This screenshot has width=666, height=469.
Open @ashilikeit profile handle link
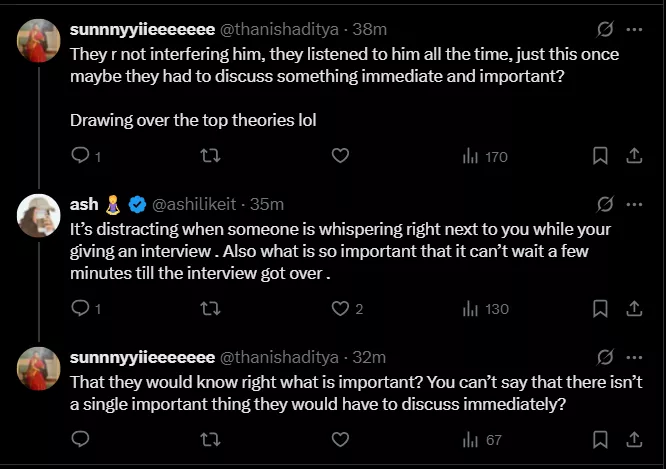pos(193,204)
